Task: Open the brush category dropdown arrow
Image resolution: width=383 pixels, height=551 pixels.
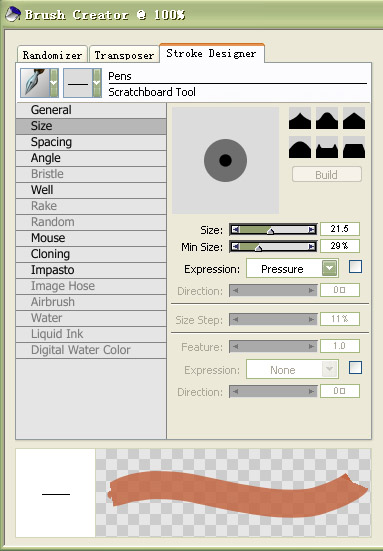Action: pyautogui.click(x=54, y=83)
